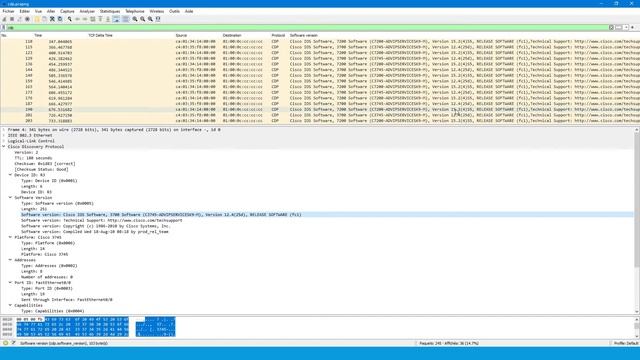Save the capture file from the toolbar
Screen dimensions: 640x360
[x=44, y=19]
